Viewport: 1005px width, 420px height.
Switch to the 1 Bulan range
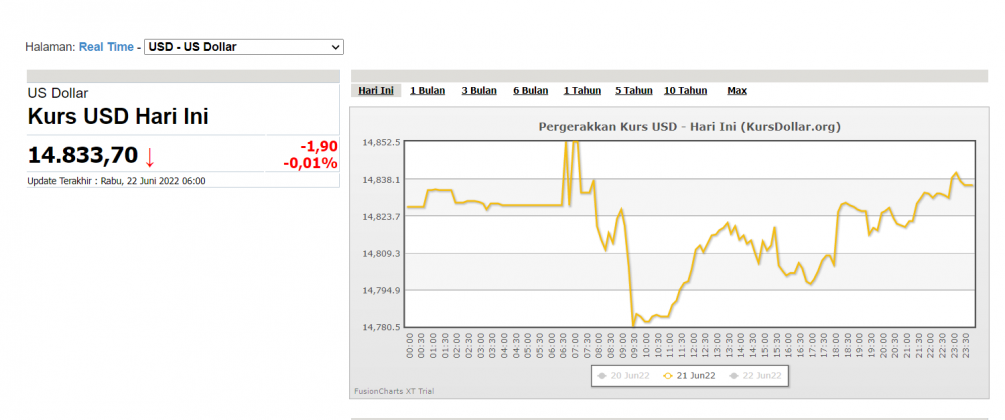[427, 90]
